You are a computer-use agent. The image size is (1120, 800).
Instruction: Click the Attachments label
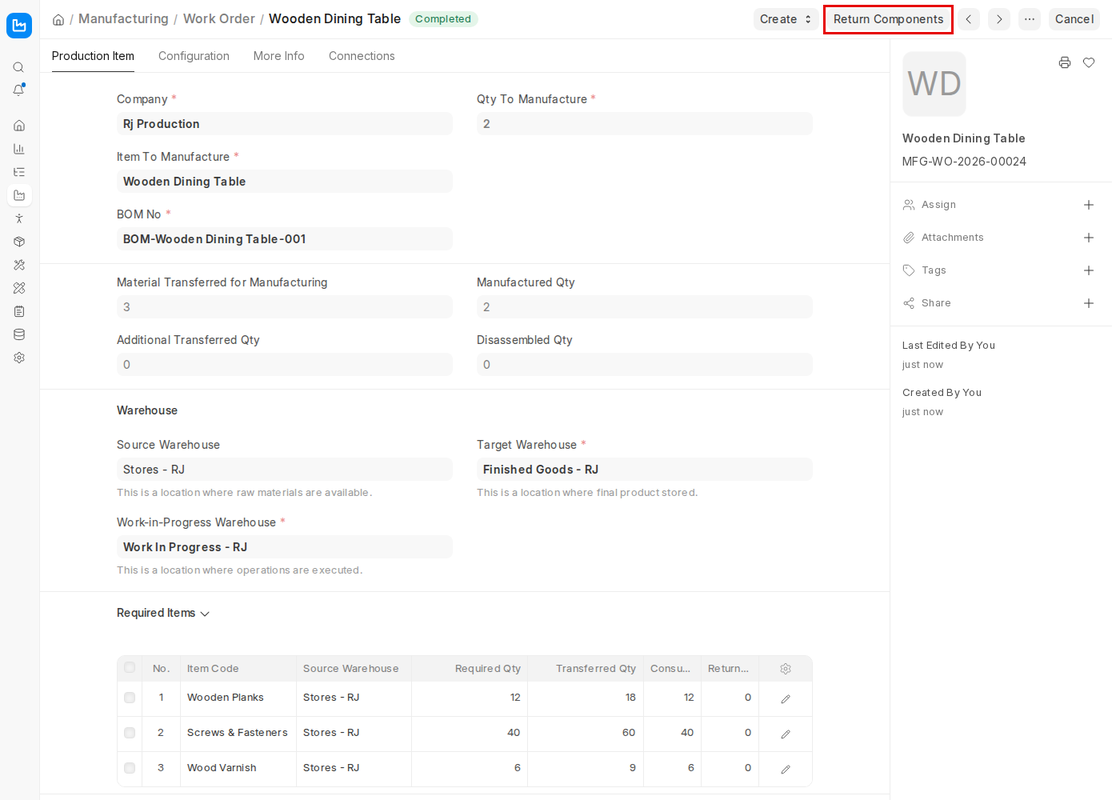tap(952, 238)
